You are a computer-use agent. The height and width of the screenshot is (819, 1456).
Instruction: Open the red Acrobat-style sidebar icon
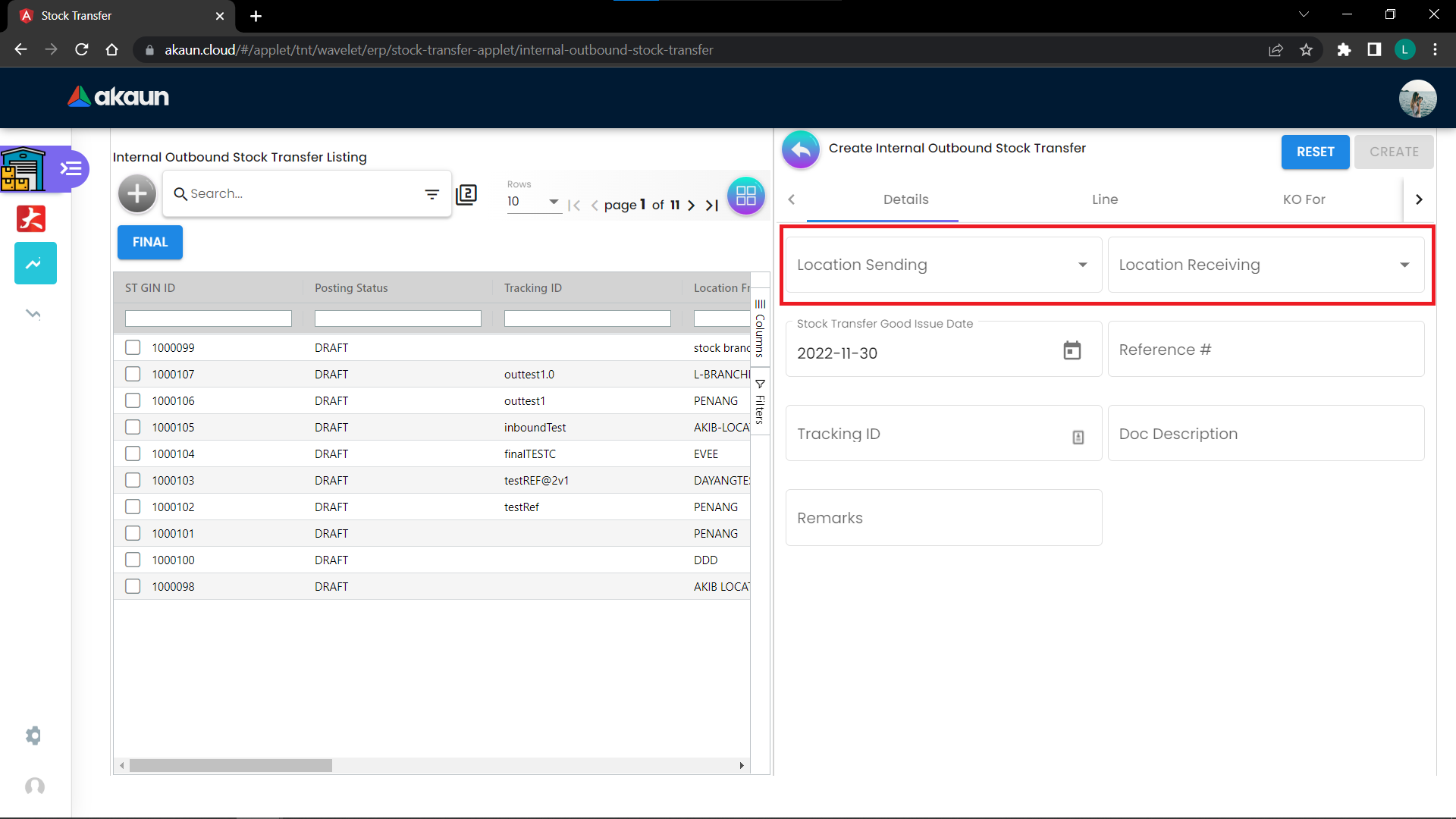(31, 218)
